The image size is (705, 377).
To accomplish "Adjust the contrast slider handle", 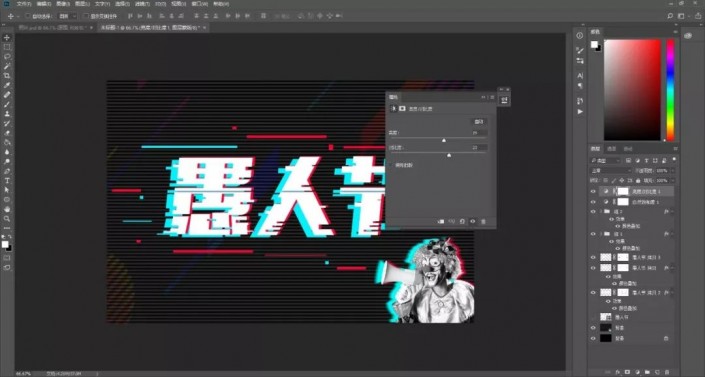I will pyautogui.click(x=449, y=155).
